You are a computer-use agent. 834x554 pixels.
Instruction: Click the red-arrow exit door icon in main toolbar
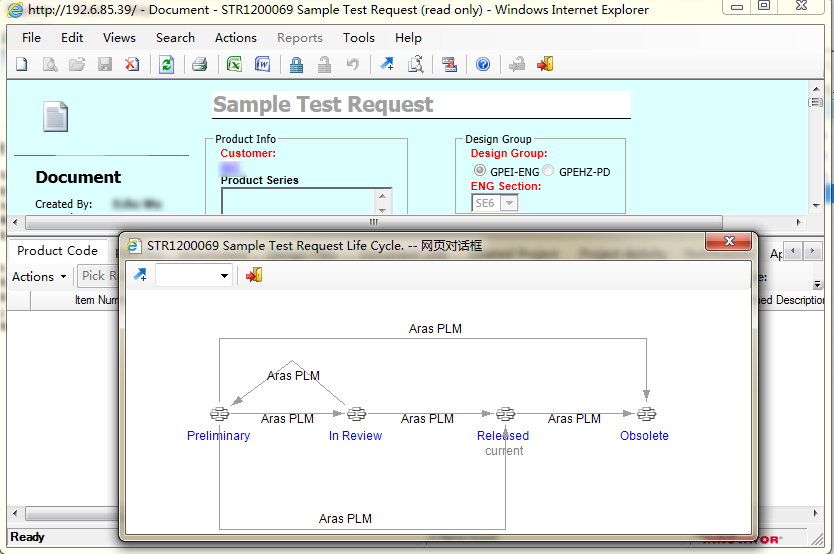tap(546, 64)
